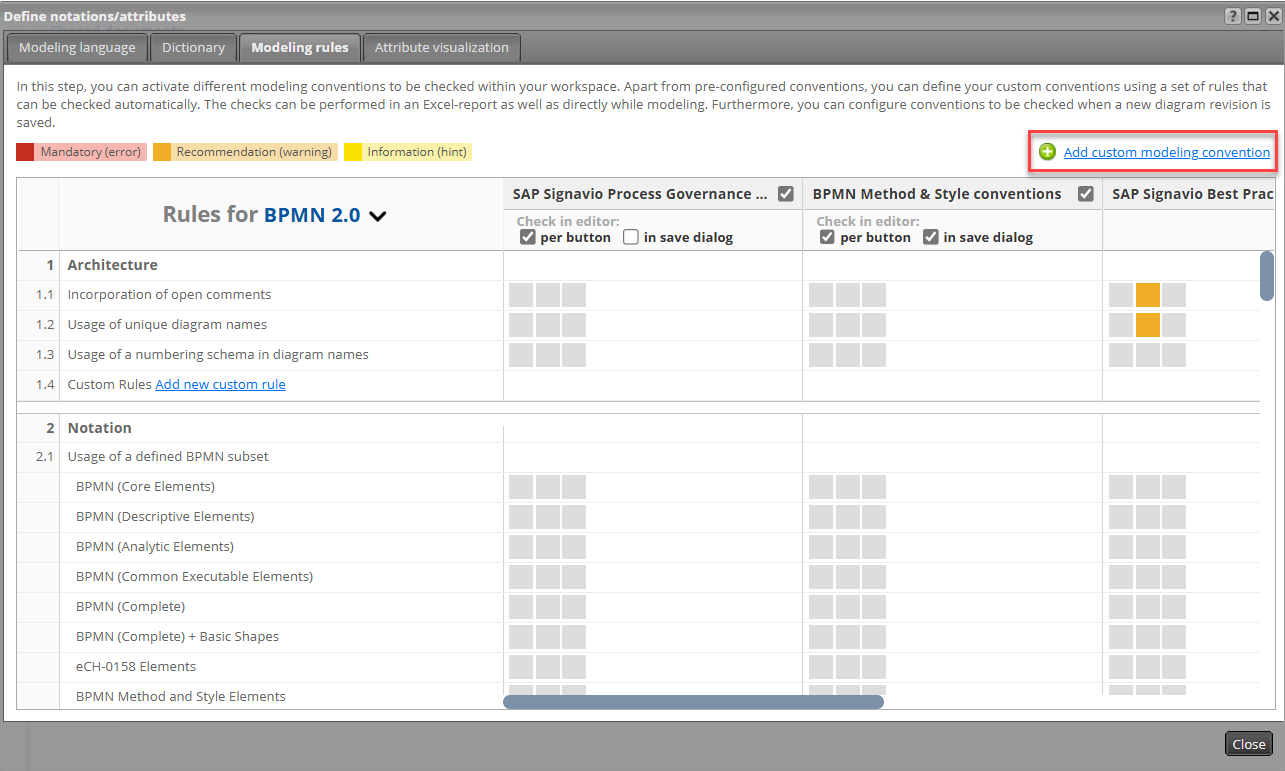Click the vertical scrollbar of the rules table
The width and height of the screenshot is (1285, 771).
[x=1266, y=275]
